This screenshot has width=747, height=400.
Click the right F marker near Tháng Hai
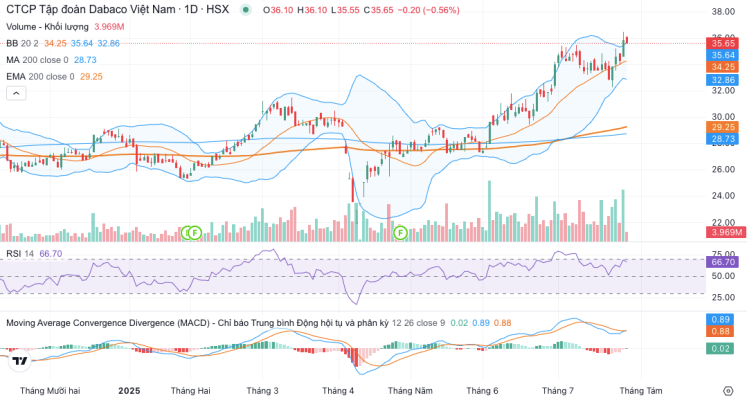(195, 233)
